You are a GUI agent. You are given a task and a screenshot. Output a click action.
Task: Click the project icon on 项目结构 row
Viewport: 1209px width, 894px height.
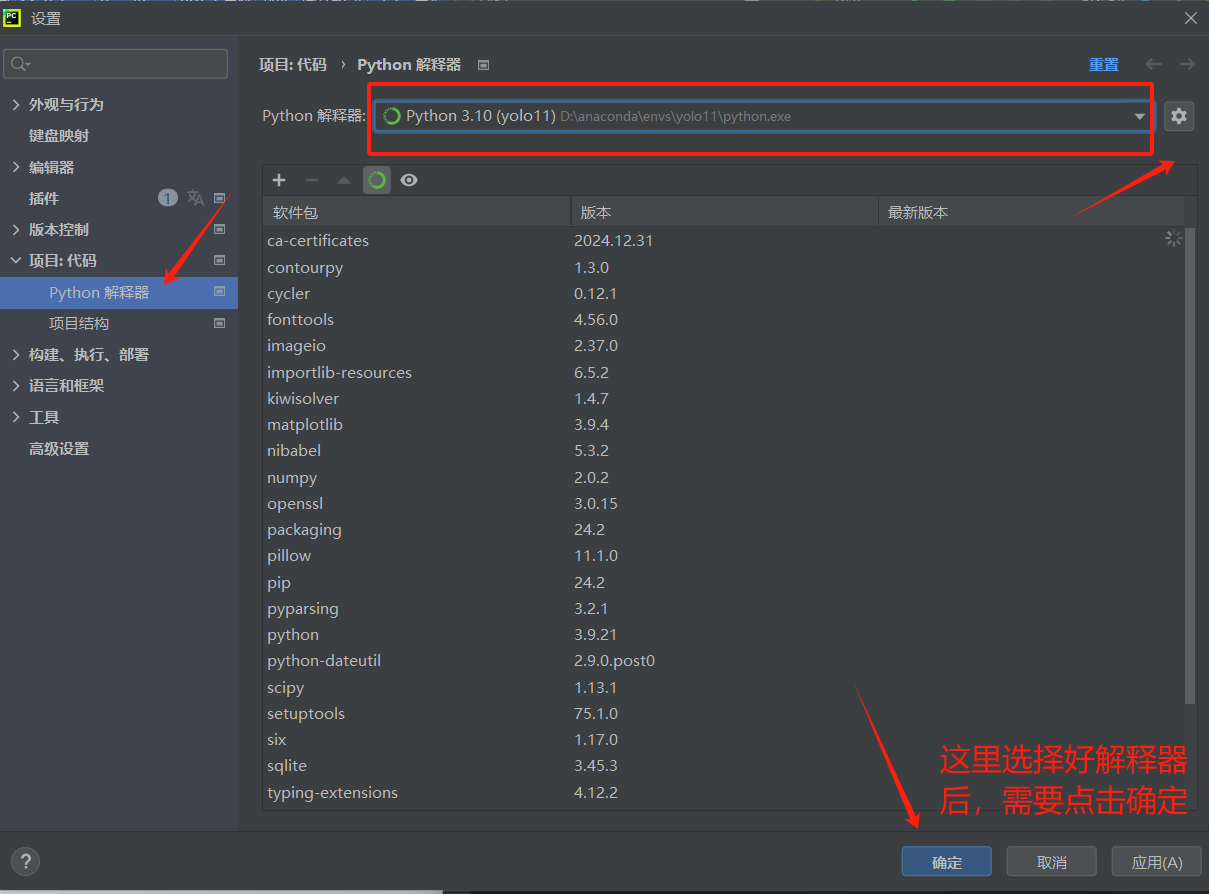[x=219, y=323]
